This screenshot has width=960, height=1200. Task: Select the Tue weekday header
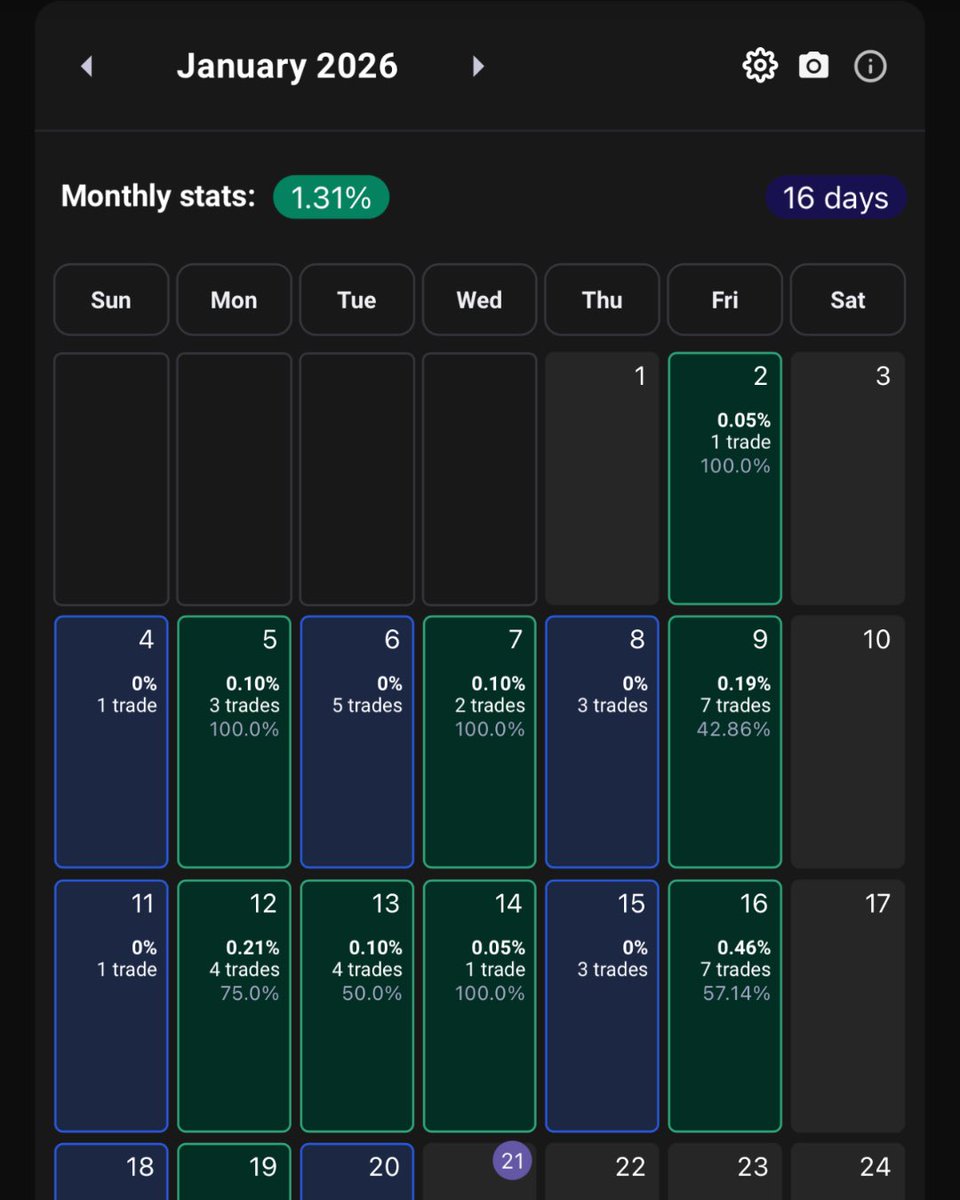[357, 299]
